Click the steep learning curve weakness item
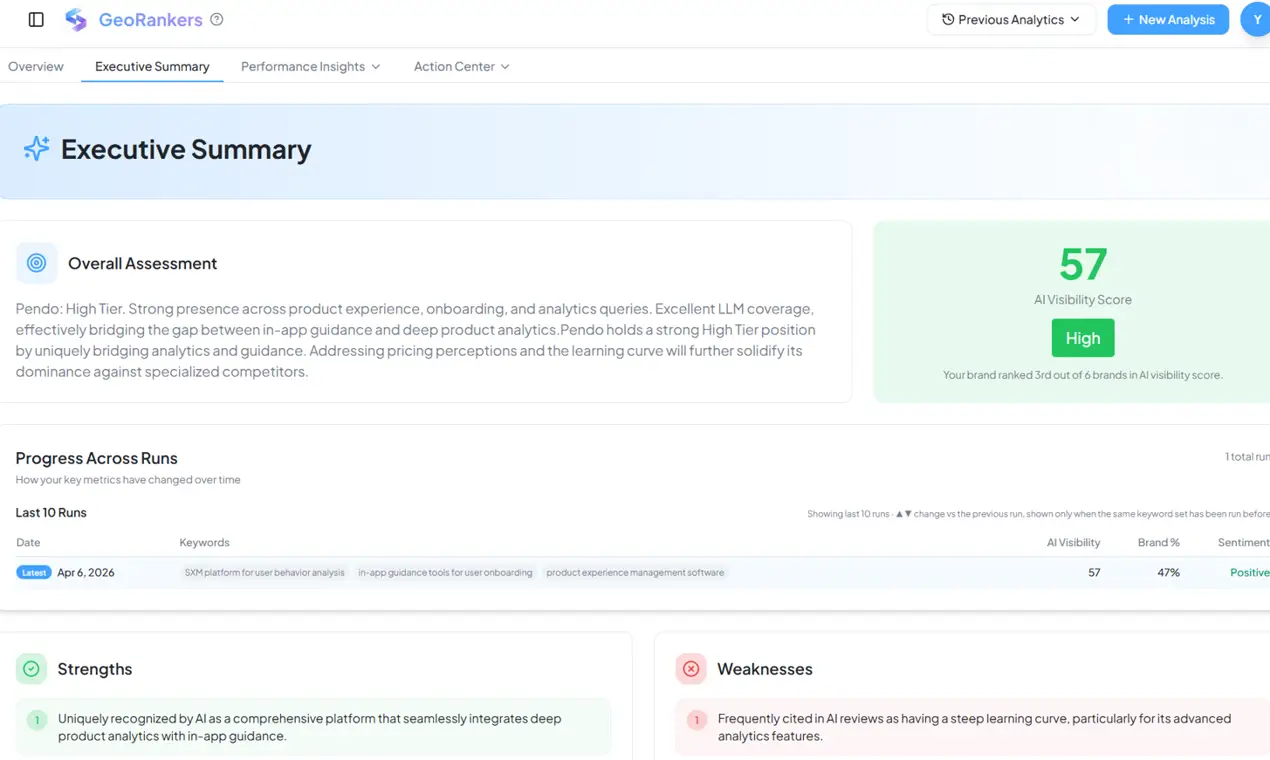 point(974,727)
